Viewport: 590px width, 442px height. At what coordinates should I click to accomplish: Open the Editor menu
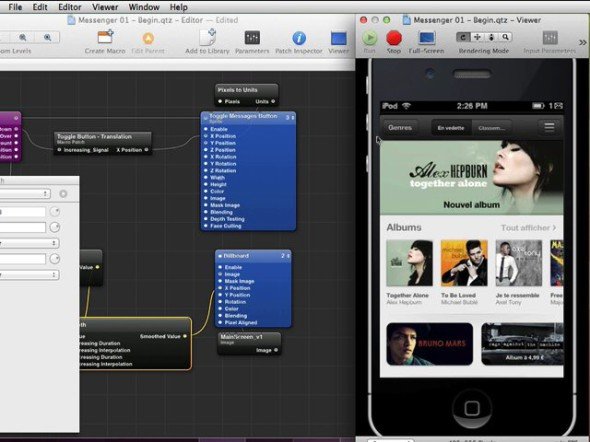[x=70, y=7]
